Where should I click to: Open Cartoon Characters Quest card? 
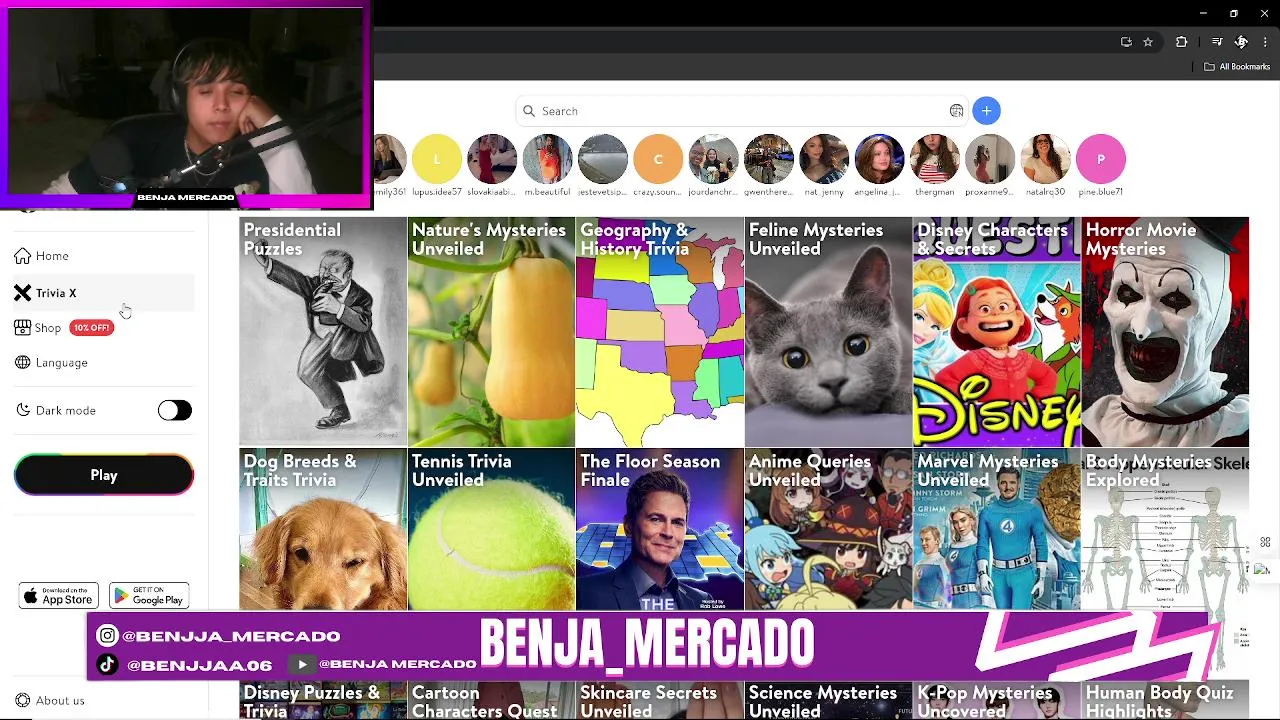[x=491, y=701]
